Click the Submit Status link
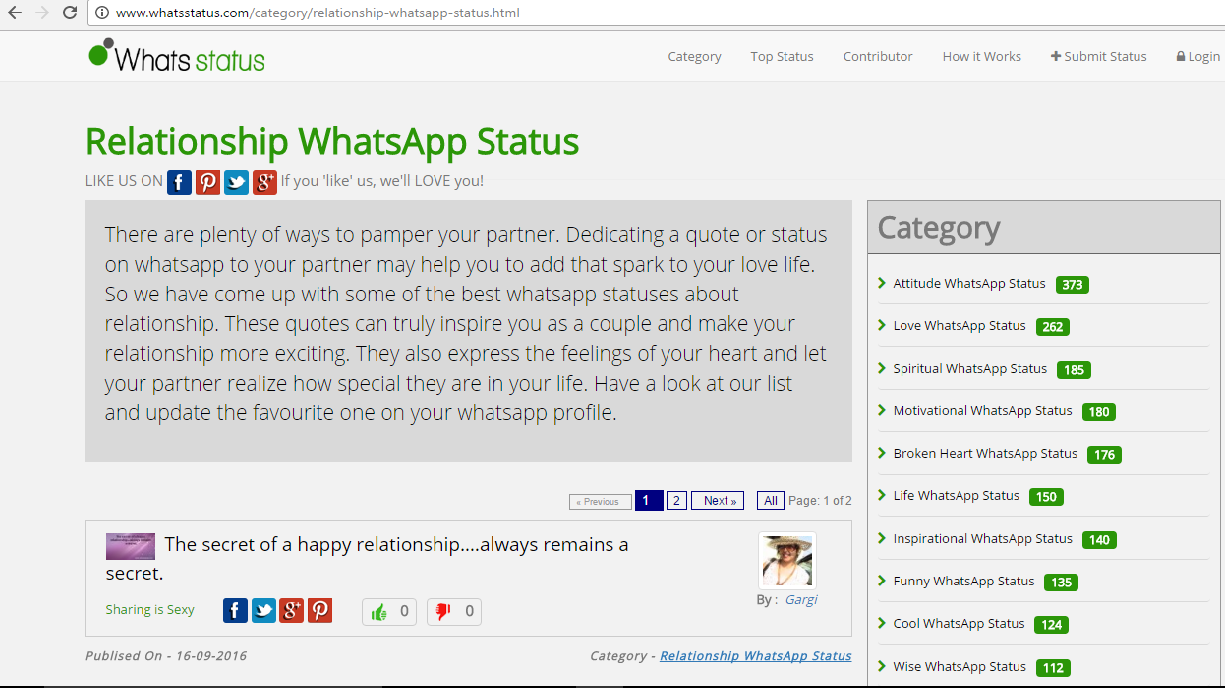This screenshot has width=1225, height=688. 1098,57
